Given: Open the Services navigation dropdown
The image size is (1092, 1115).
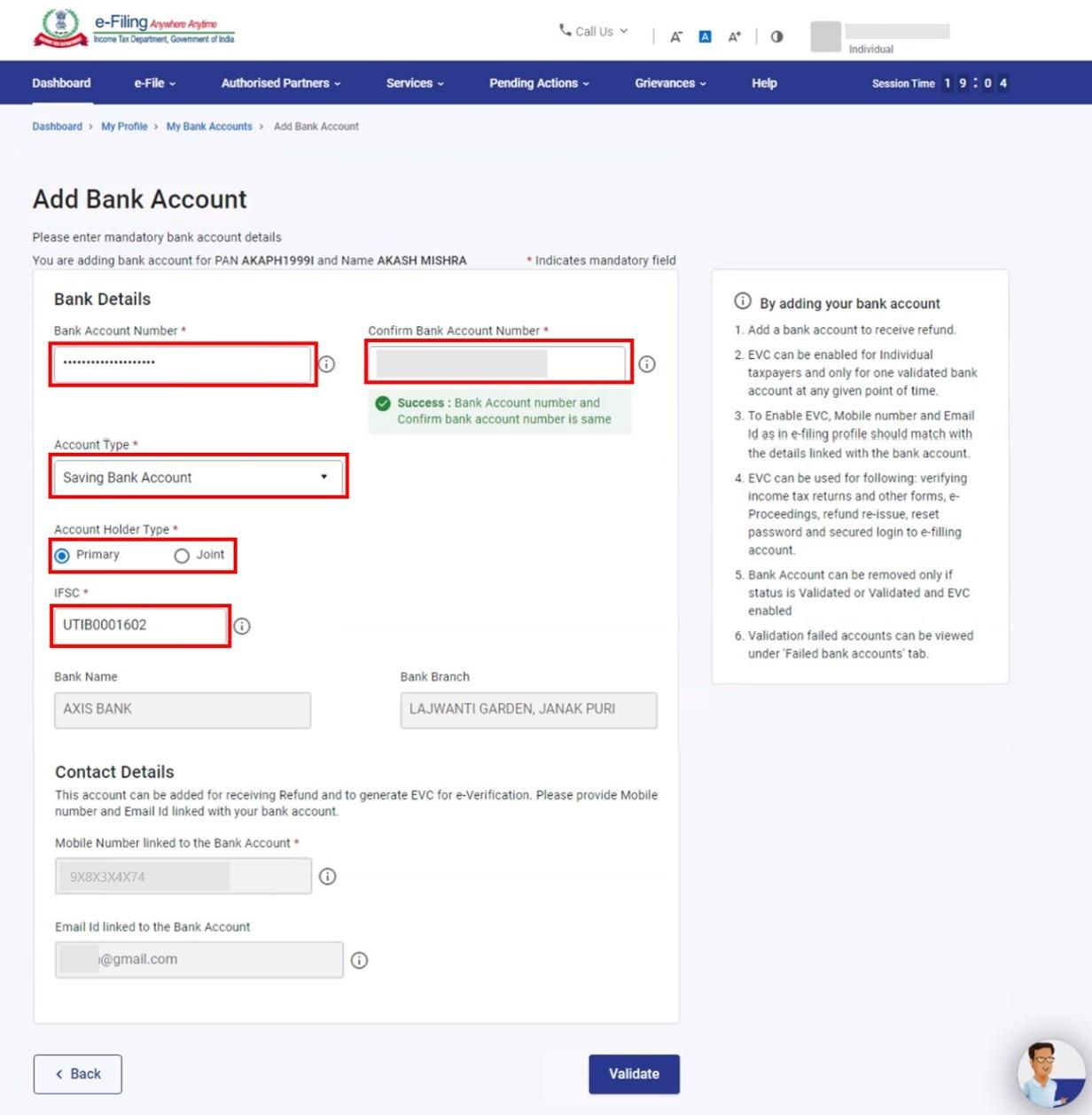Looking at the screenshot, I should tap(415, 82).
